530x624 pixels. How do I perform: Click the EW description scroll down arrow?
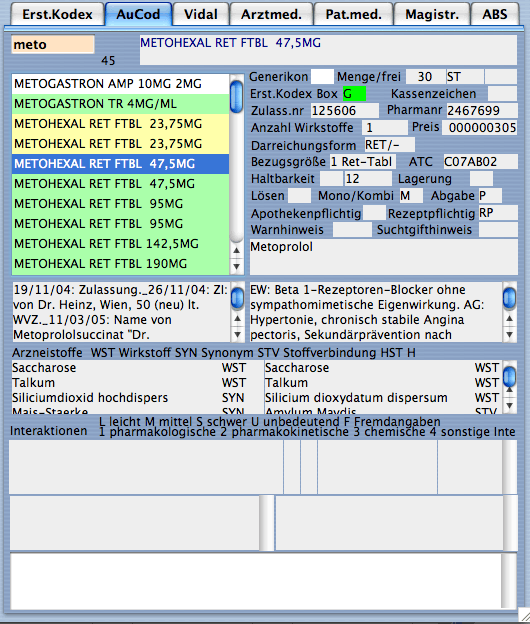(509, 335)
